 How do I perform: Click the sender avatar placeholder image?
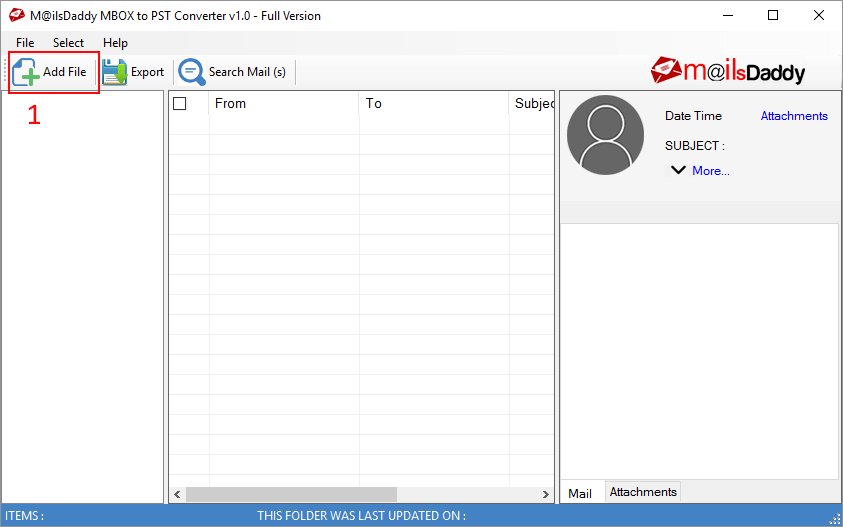click(605, 135)
